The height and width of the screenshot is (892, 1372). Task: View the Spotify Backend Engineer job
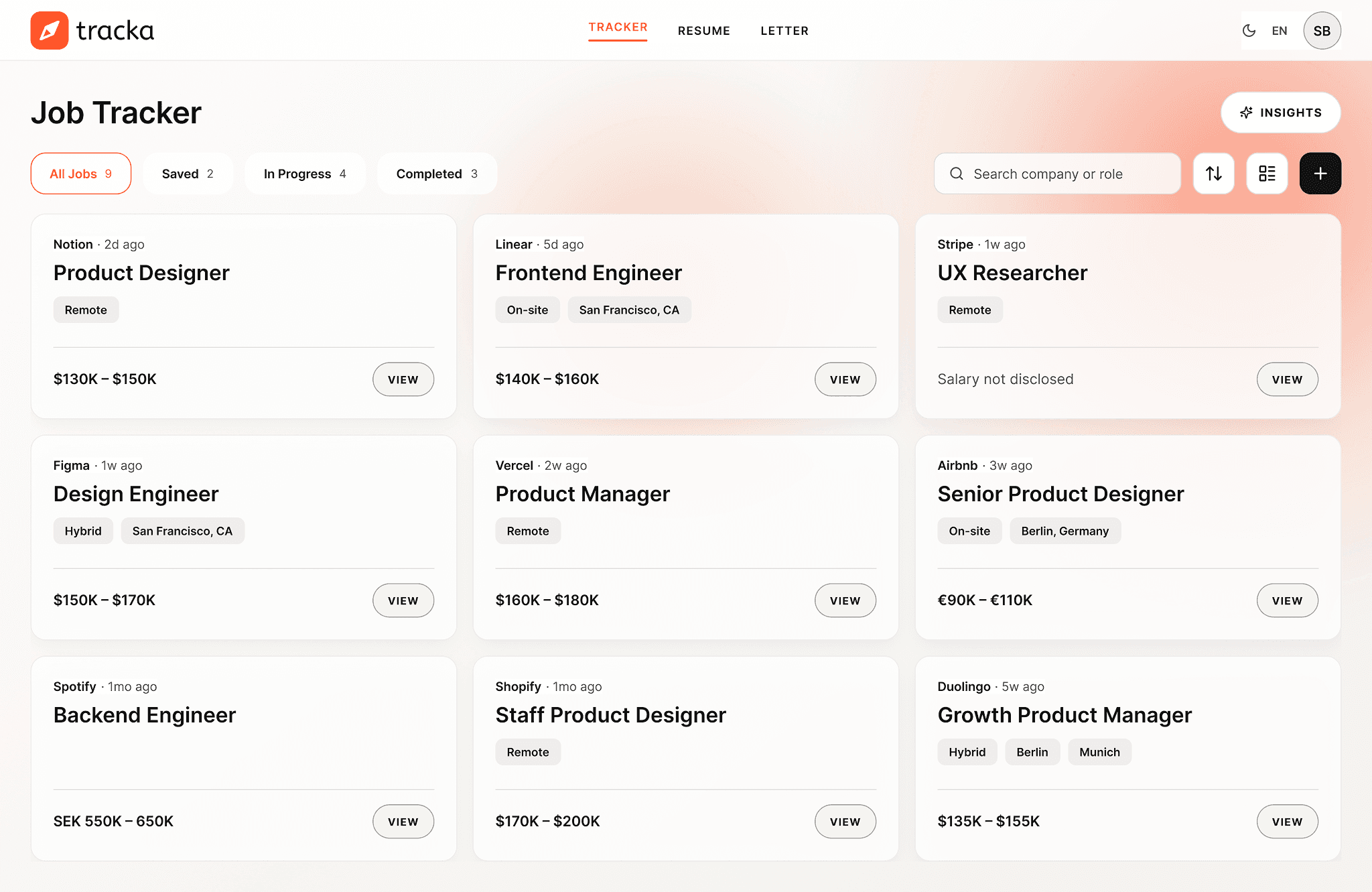point(403,822)
